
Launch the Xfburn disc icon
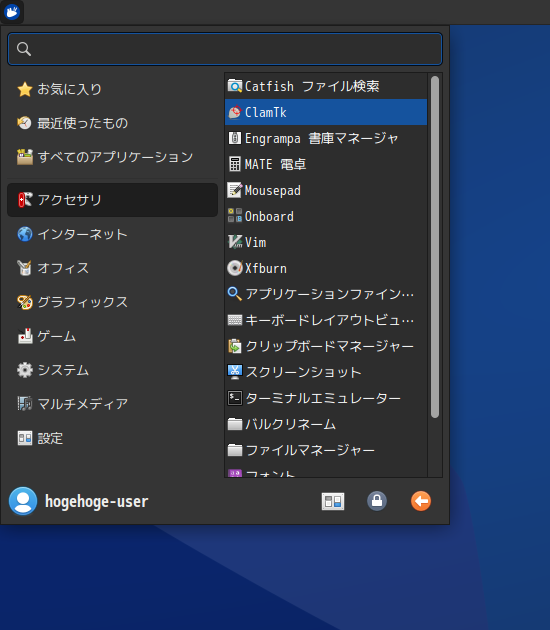[235, 268]
